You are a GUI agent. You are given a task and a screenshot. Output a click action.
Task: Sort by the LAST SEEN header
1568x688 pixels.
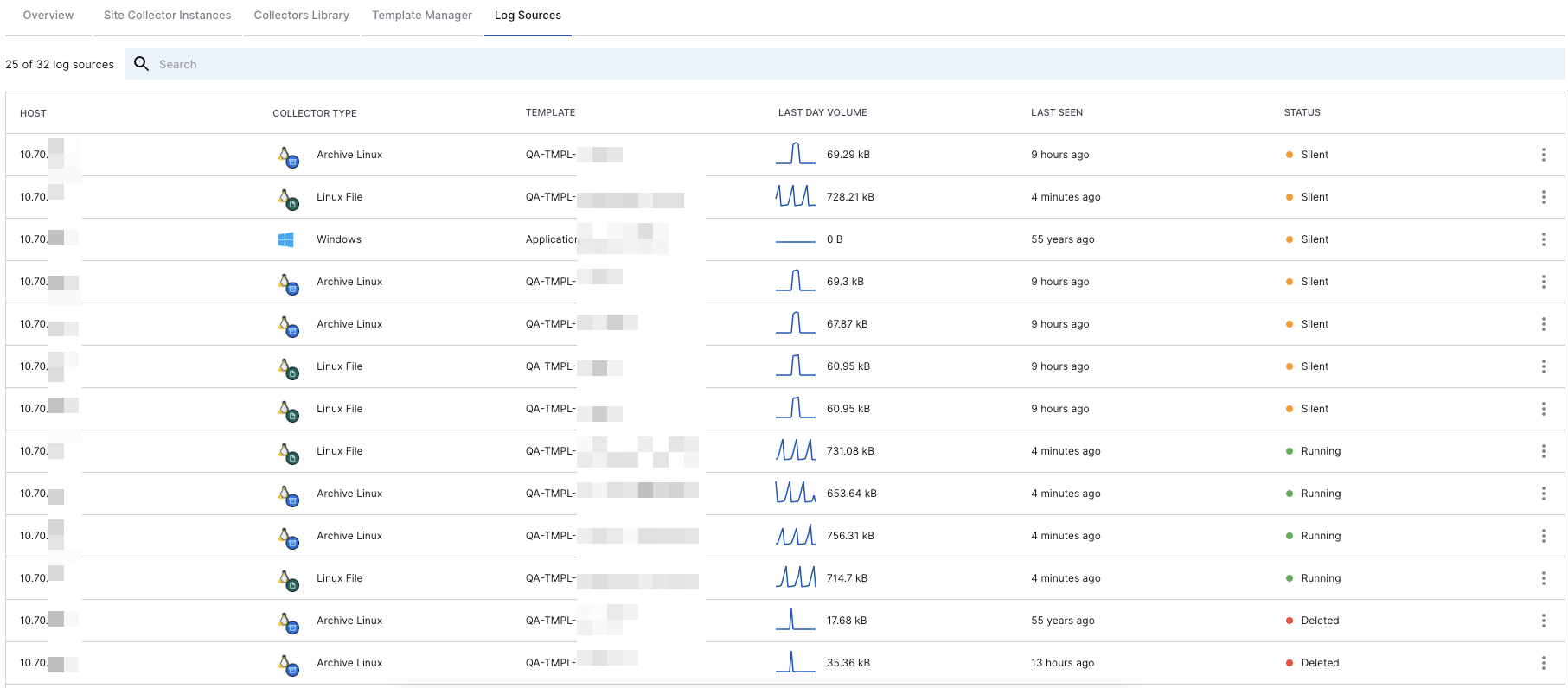[1057, 112]
